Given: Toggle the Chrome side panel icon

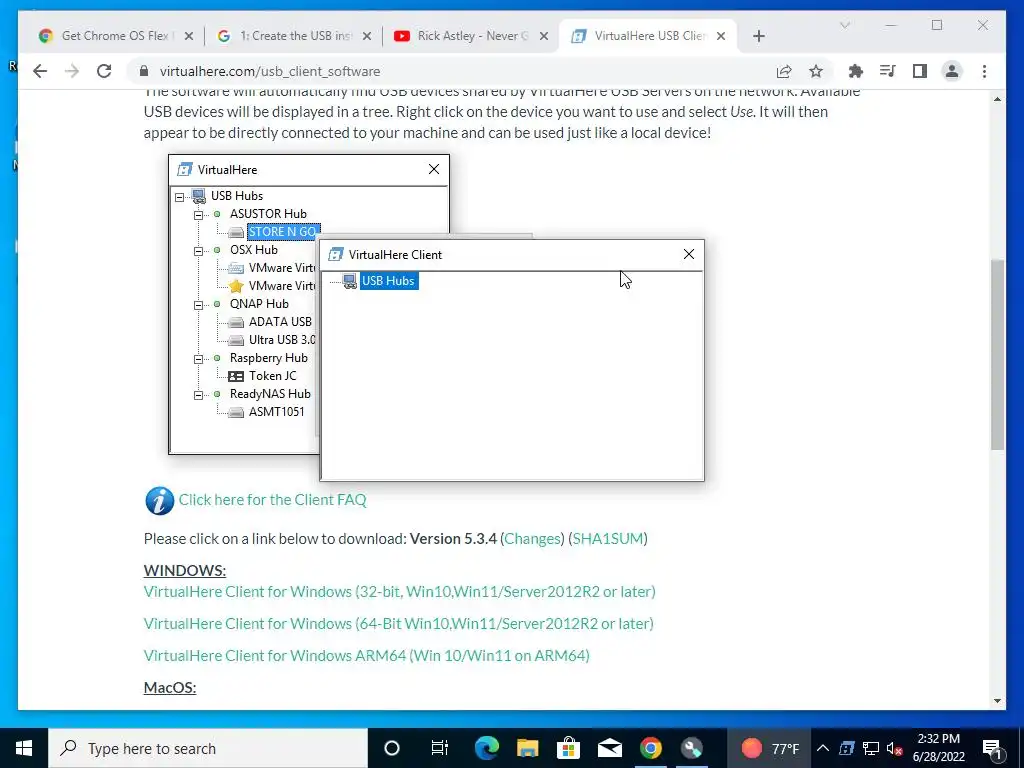Looking at the screenshot, I should 920,71.
